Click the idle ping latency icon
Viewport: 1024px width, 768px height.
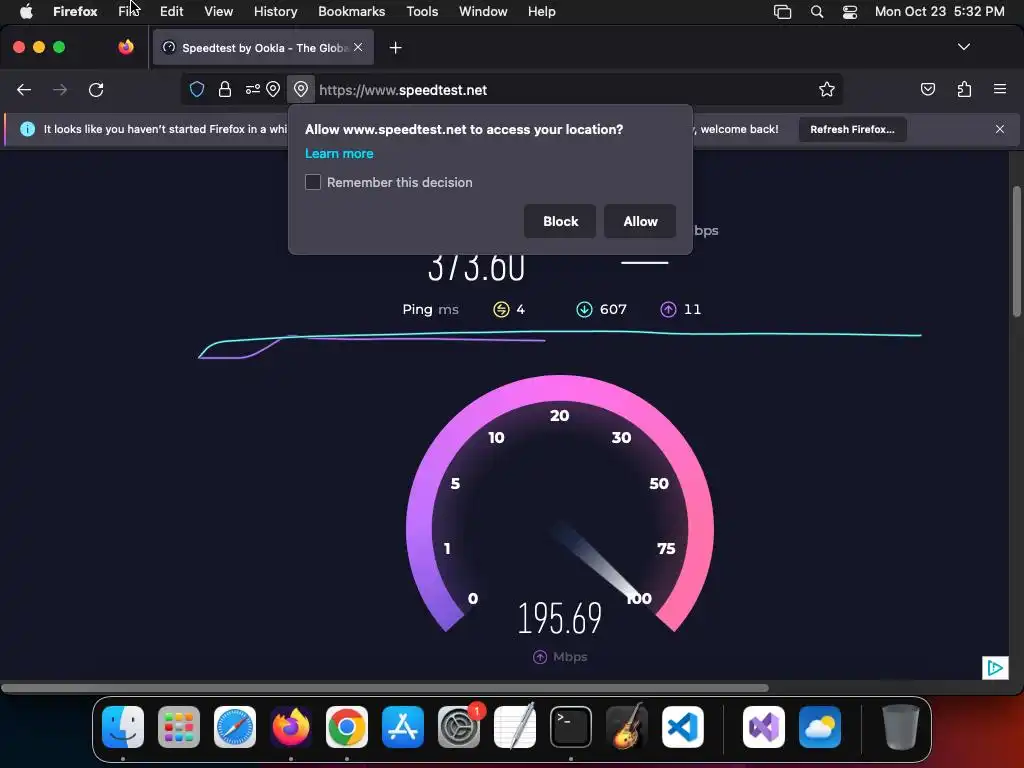click(x=501, y=310)
